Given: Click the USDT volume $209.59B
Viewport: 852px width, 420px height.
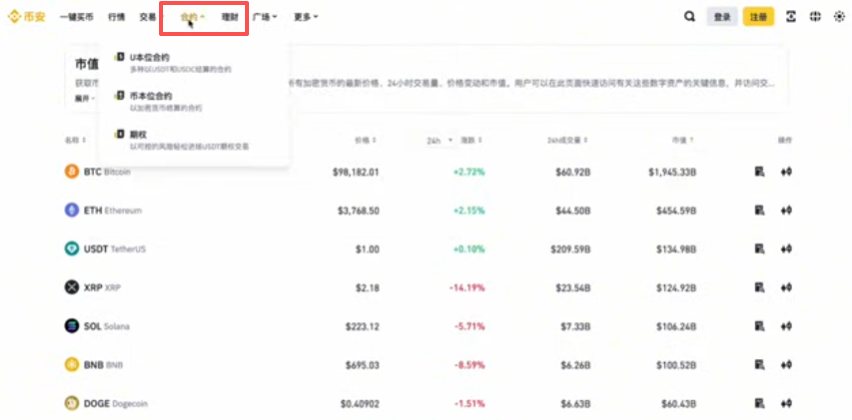Looking at the screenshot, I should tap(570, 249).
